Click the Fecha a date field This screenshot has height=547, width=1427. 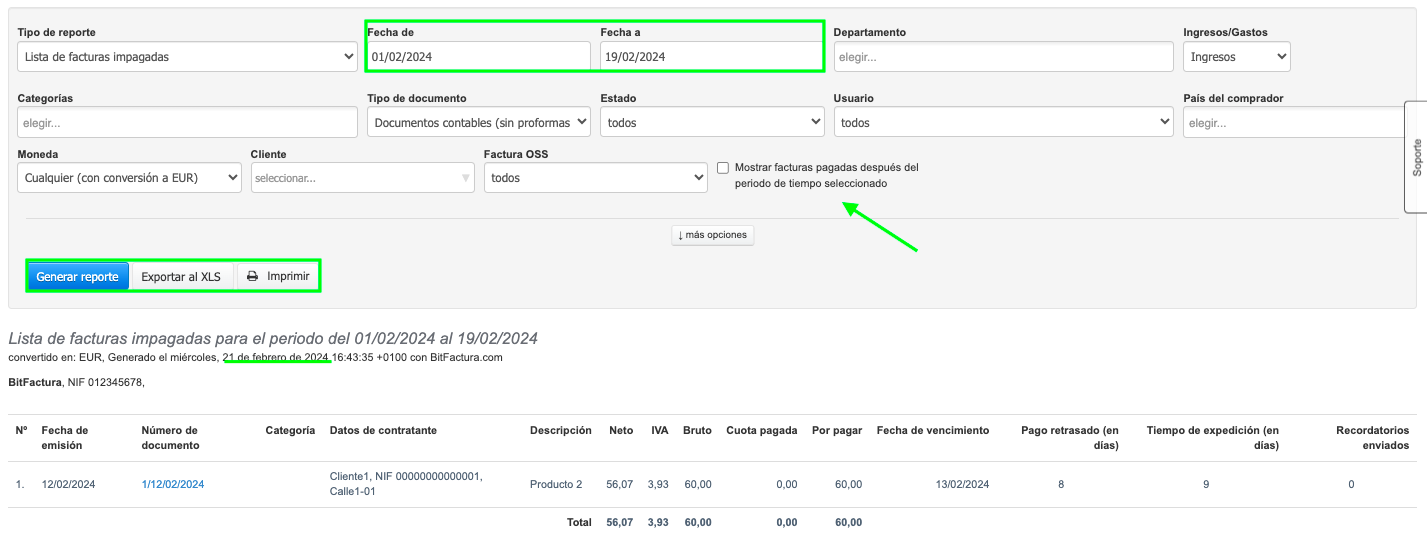pos(710,57)
